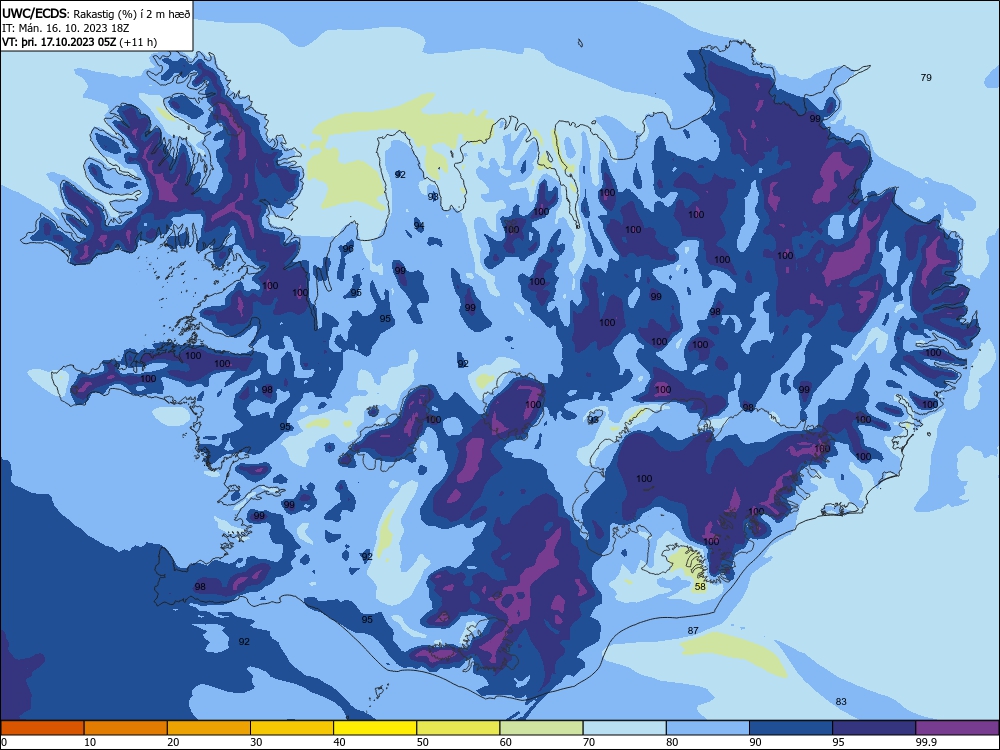1000x750 pixels.
Task: Pick the amber 20–30 legend swatch
Action: tap(209, 728)
